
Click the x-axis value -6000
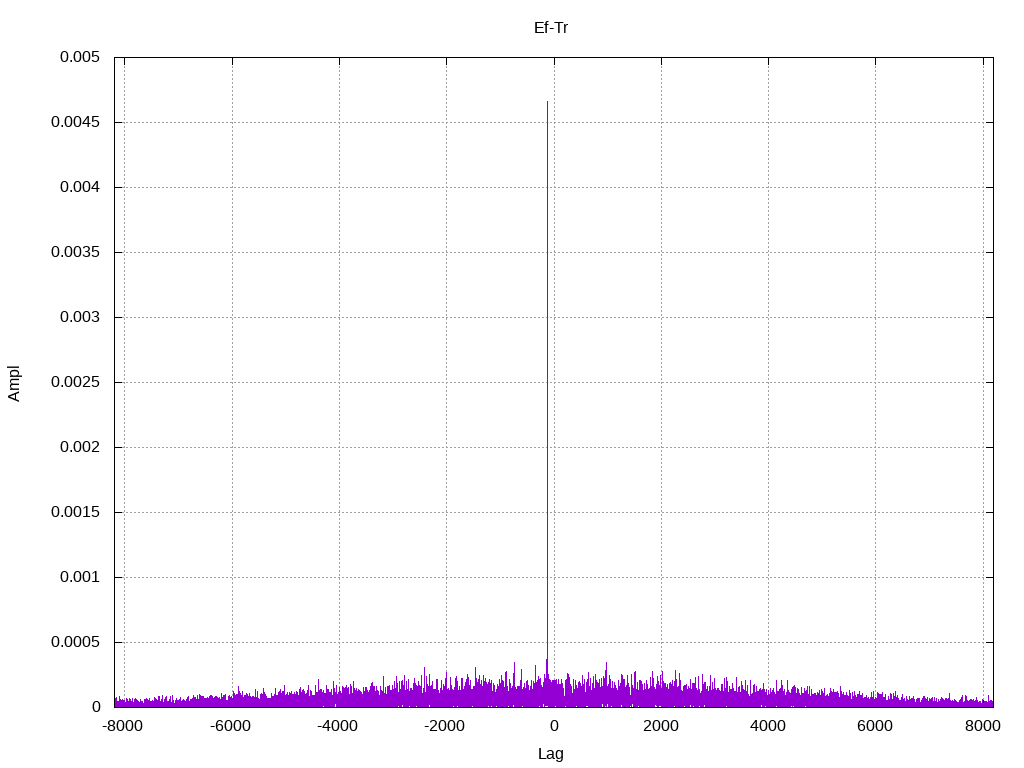coord(231,726)
